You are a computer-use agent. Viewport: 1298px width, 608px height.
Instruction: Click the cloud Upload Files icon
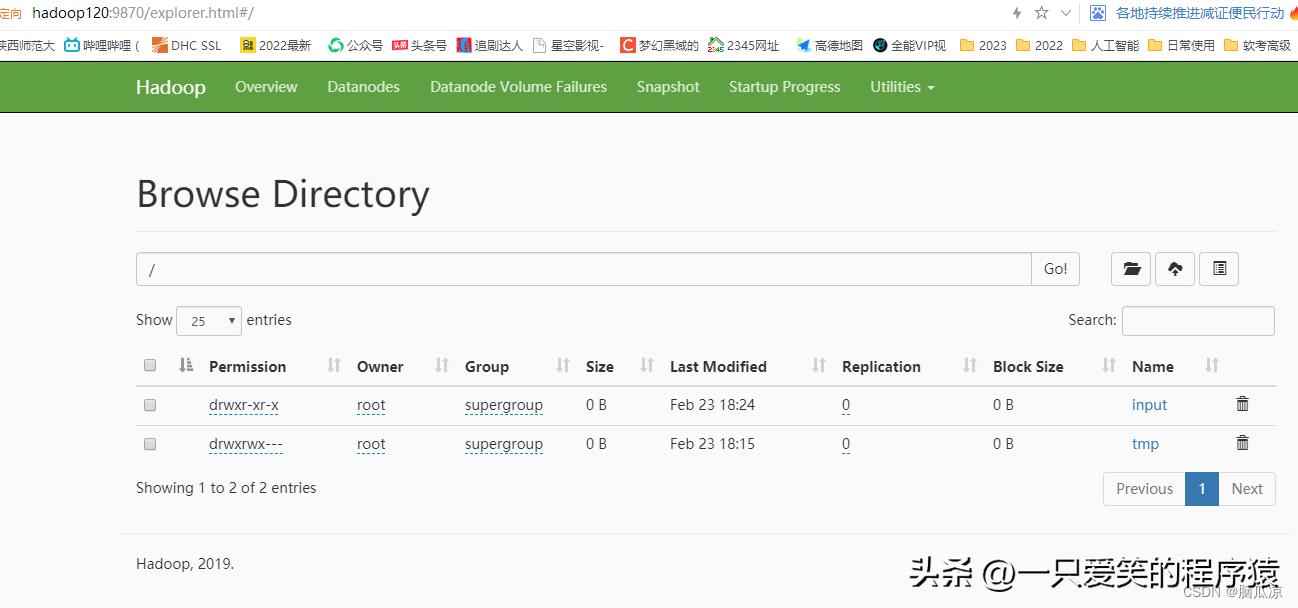[1175, 268]
